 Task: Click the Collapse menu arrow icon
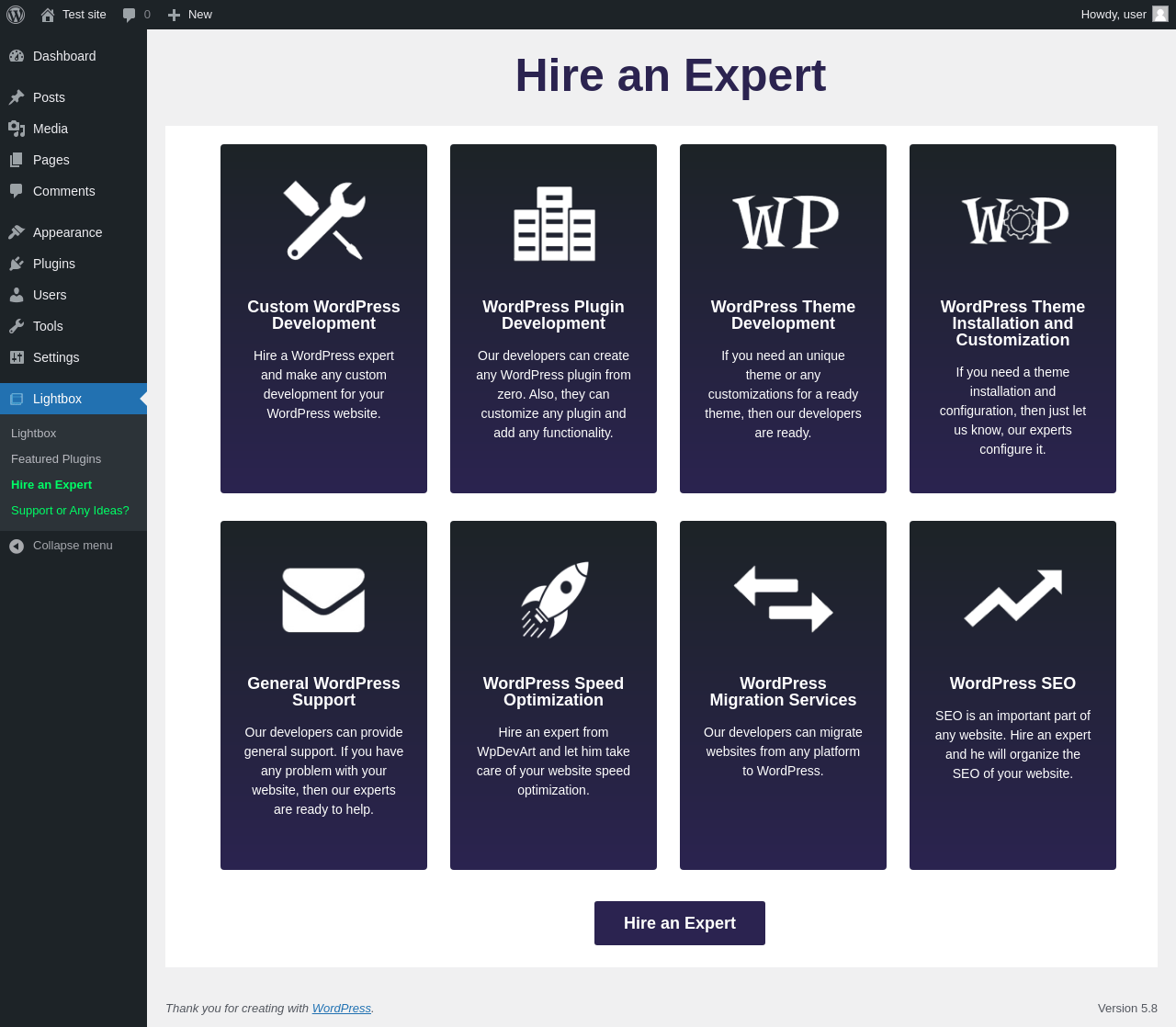pos(17,546)
